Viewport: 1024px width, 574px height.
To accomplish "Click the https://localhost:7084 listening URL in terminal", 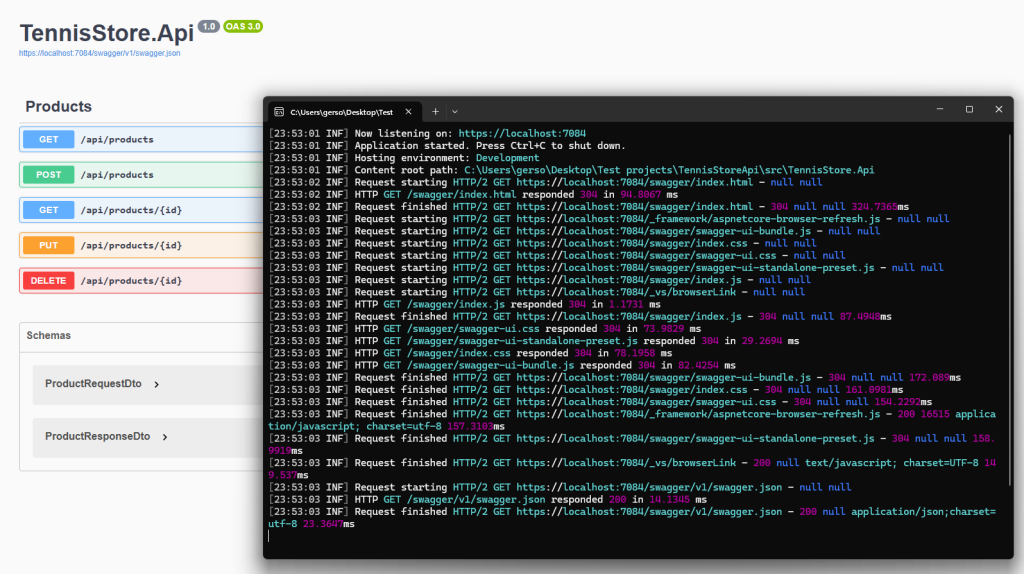I will pyautogui.click(x=522, y=133).
